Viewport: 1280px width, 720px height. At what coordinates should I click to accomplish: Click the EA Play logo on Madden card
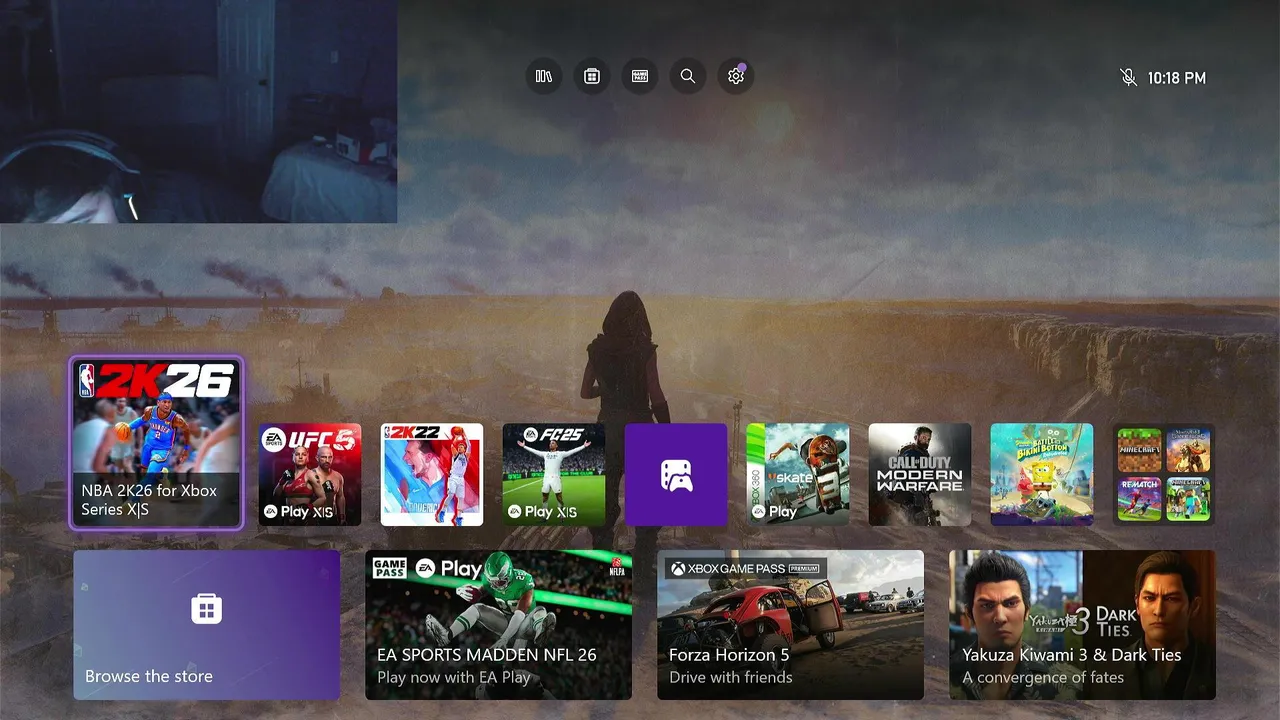[x=450, y=569]
